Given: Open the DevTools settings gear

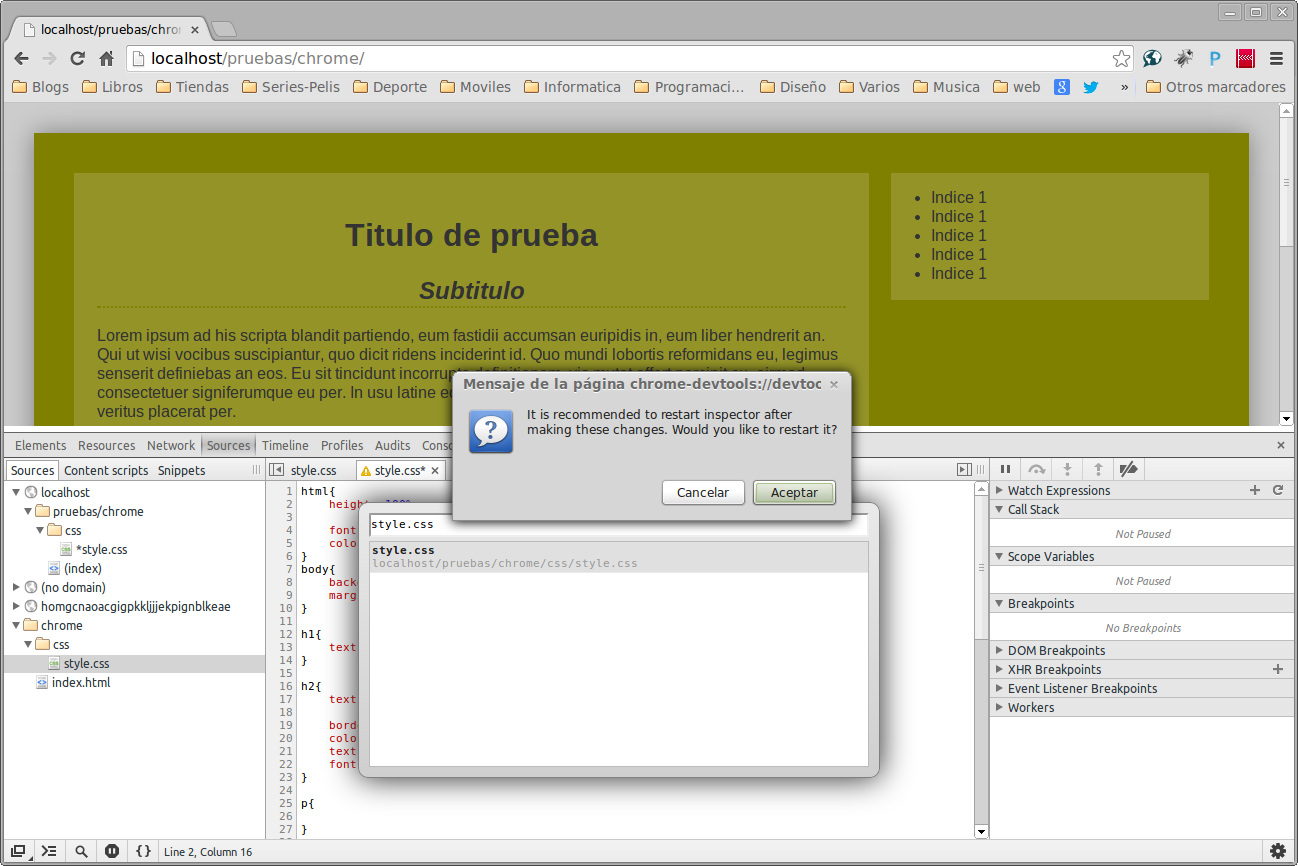Looking at the screenshot, I should coord(1277,851).
